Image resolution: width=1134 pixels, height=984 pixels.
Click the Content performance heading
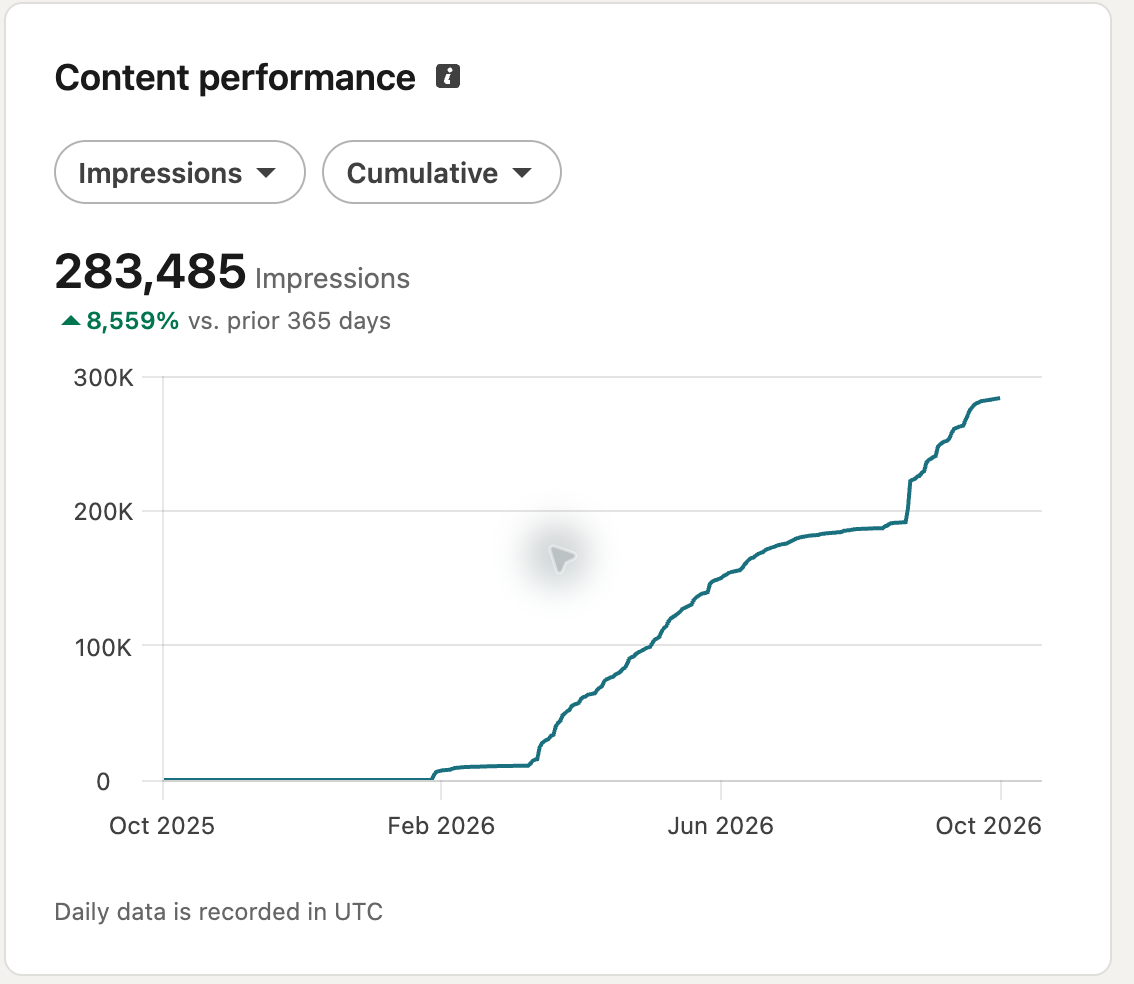click(x=235, y=77)
